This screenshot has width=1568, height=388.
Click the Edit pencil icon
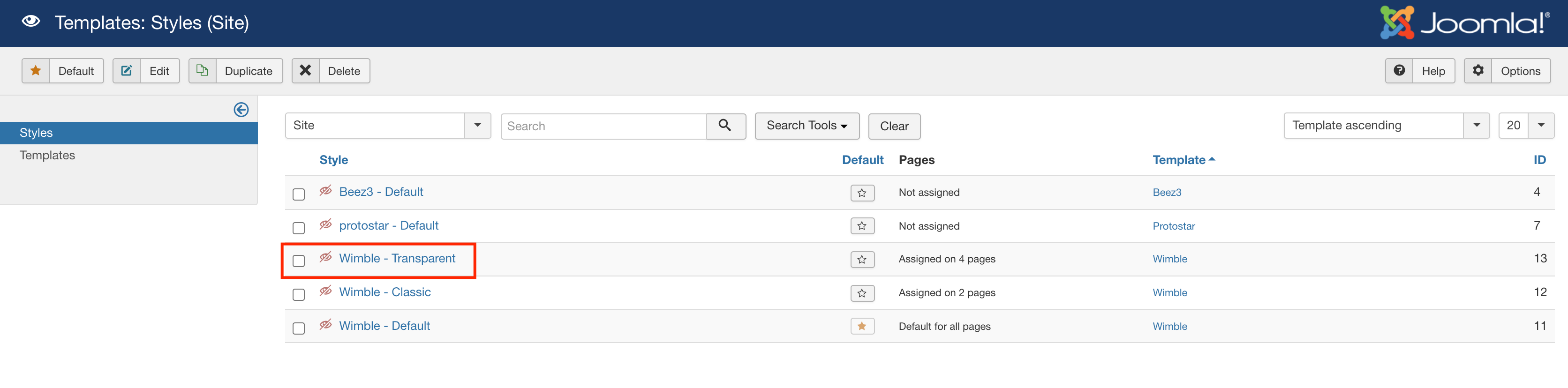pyautogui.click(x=127, y=71)
